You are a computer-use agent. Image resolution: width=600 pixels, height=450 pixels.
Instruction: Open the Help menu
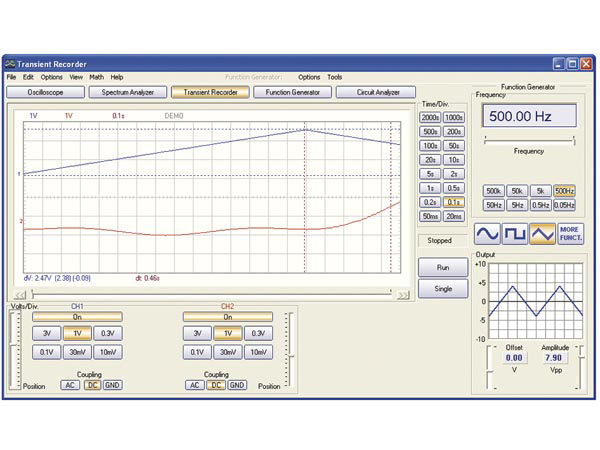[117, 77]
